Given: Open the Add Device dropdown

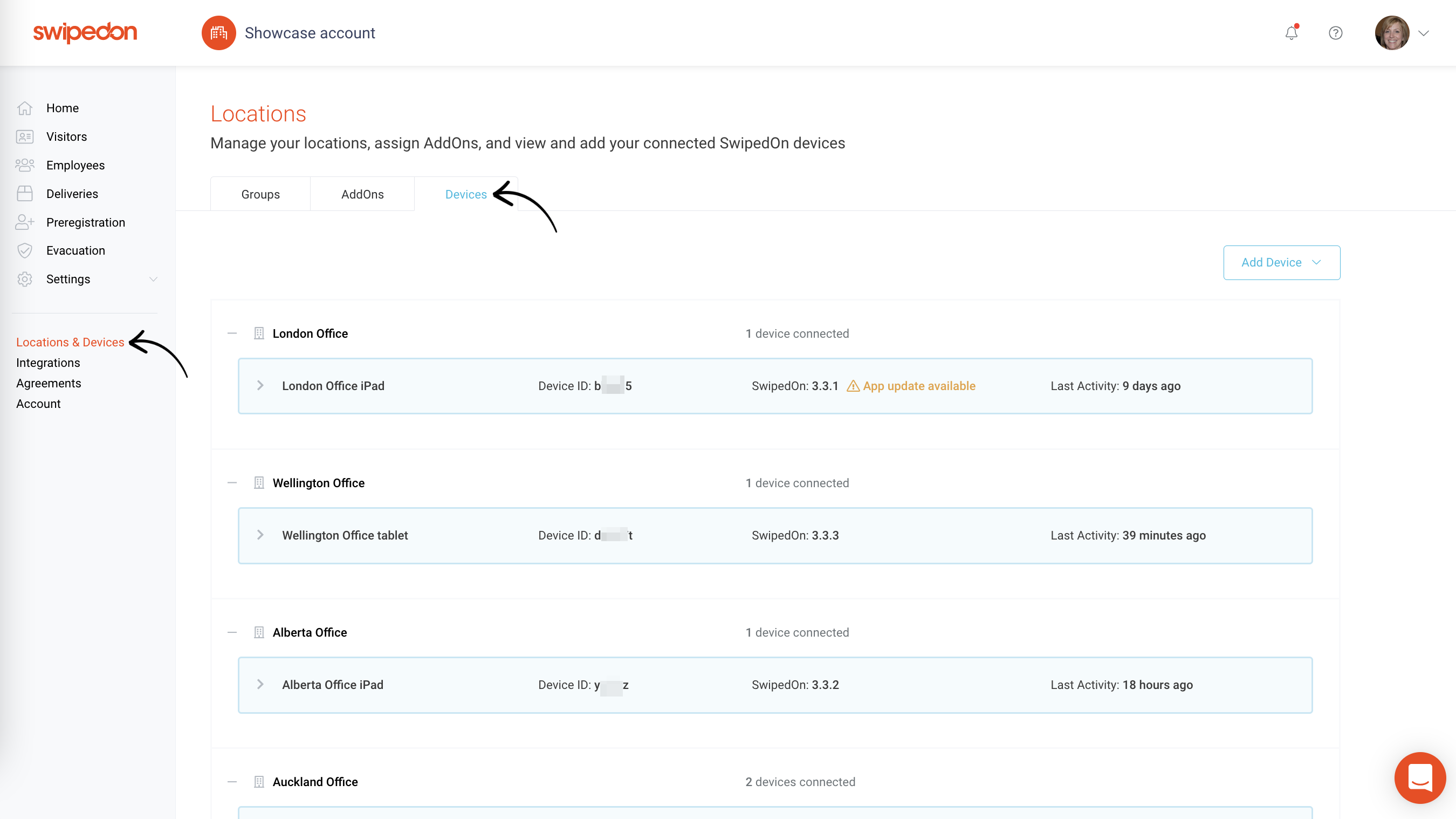Looking at the screenshot, I should tap(1281, 262).
